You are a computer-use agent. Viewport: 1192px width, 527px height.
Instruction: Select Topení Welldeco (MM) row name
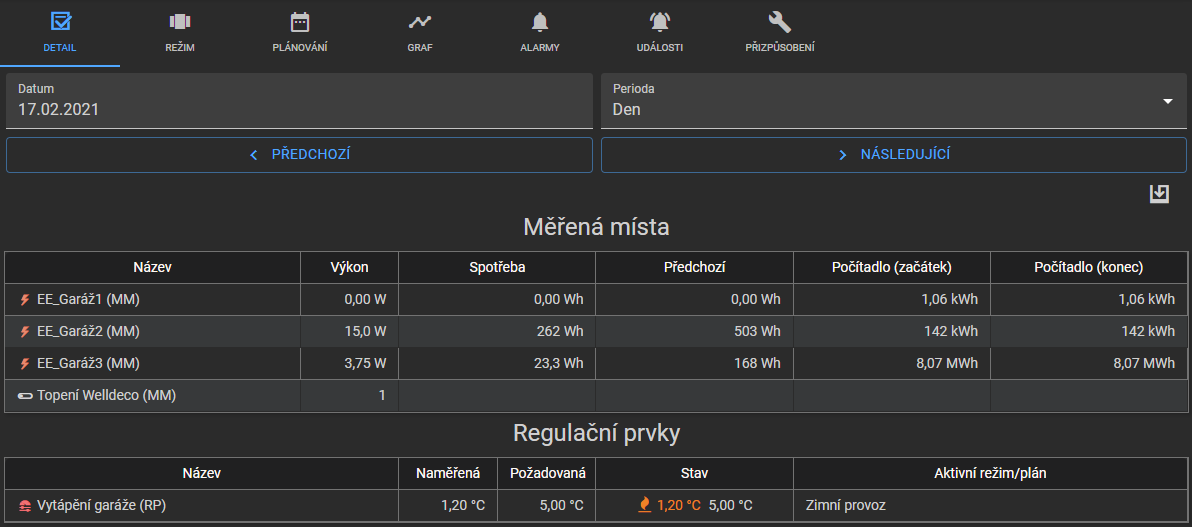coord(106,395)
